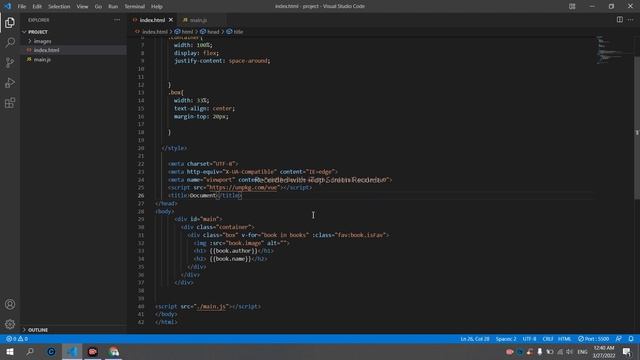
Task: Open the Help menu
Action: tap(157, 7)
